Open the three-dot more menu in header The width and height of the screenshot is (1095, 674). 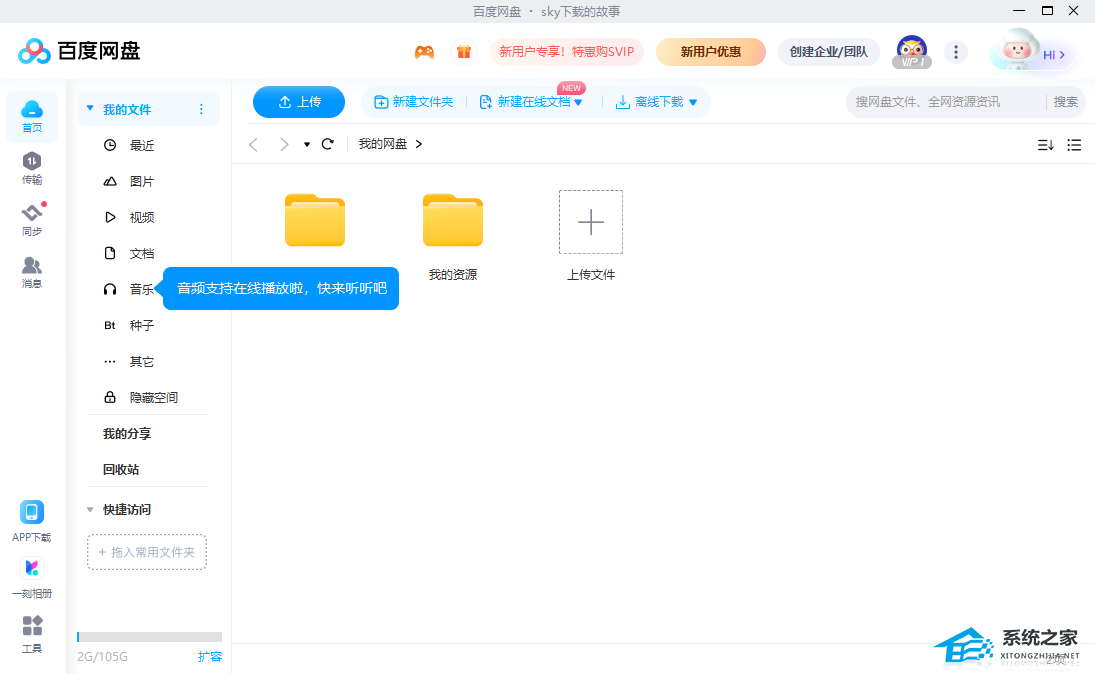pyautogui.click(x=955, y=52)
